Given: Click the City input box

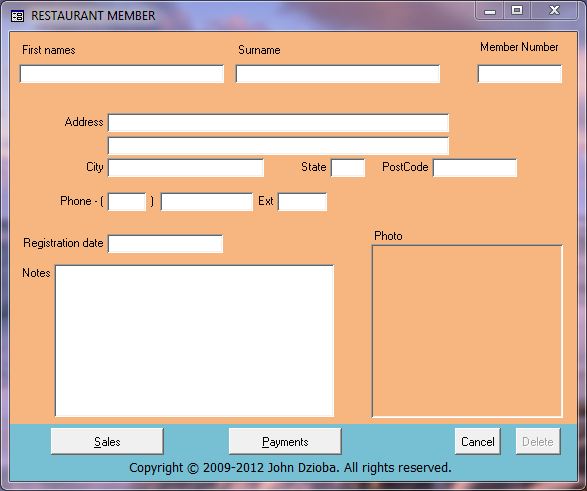Looking at the screenshot, I should pyautogui.click(x=186, y=168).
